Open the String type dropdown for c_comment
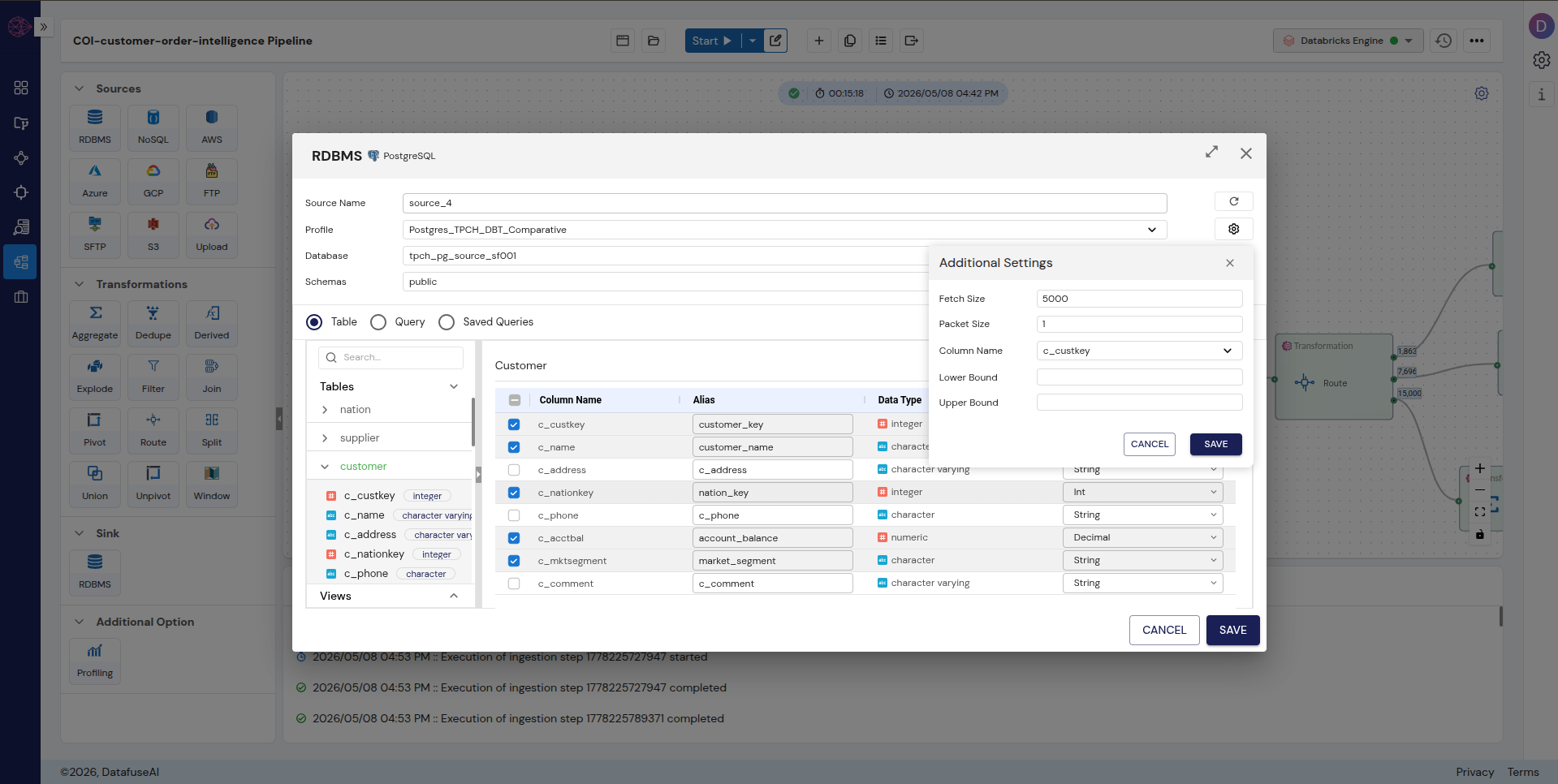 point(1142,583)
